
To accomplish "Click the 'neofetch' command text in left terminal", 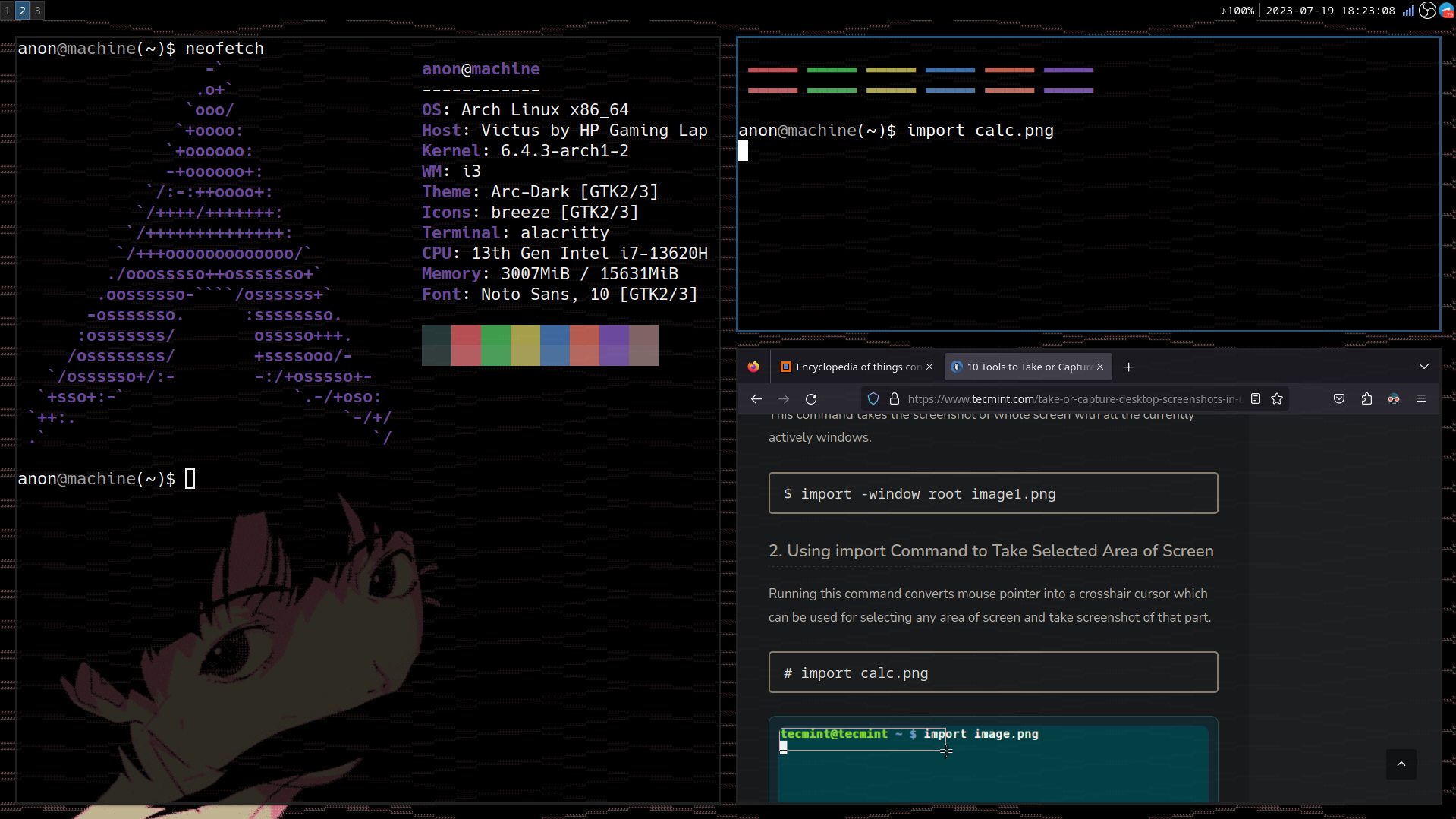I will click(225, 49).
